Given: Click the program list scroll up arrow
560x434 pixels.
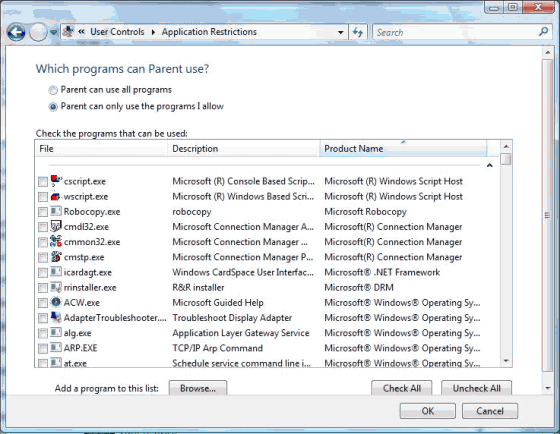Looking at the screenshot, I should click(506, 146).
